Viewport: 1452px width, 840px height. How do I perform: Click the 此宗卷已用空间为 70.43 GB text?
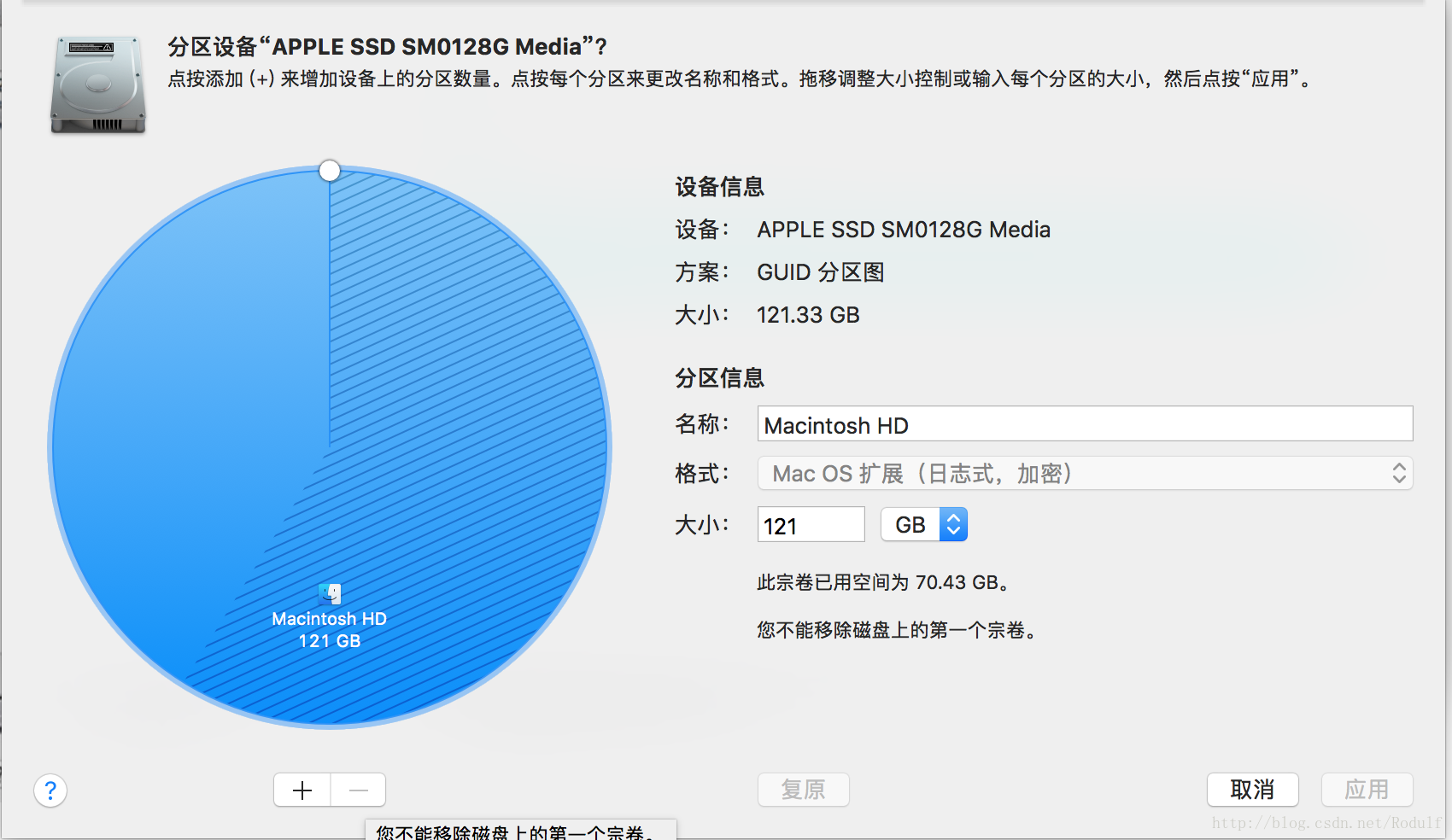pyautogui.click(x=885, y=582)
